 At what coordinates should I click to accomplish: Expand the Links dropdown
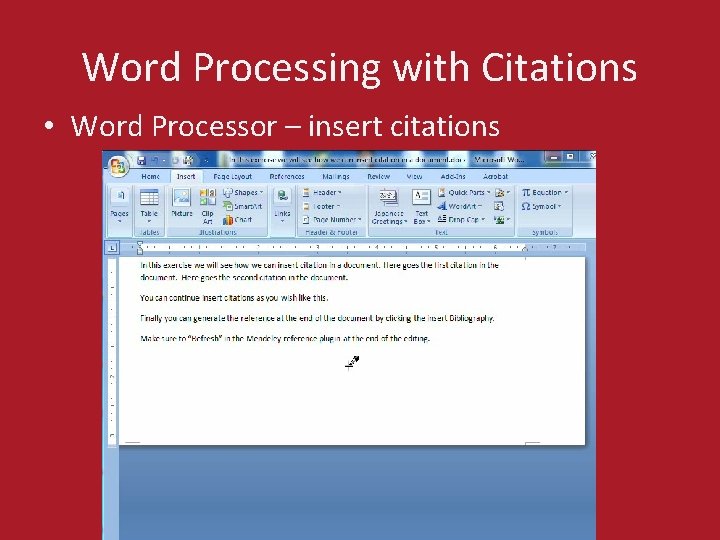[x=282, y=206]
